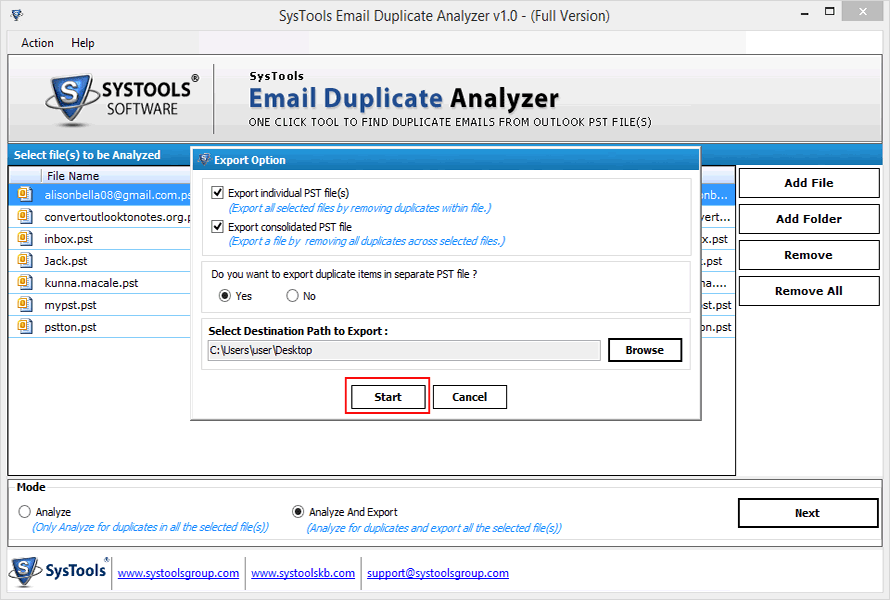
Task: Minimize the application window
Action: pos(805,12)
